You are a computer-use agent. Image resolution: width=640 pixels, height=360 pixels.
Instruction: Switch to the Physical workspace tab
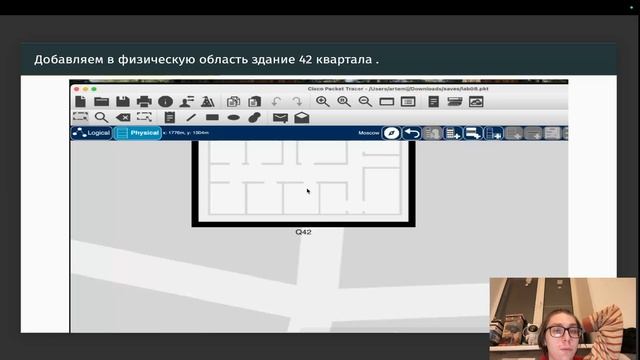click(x=138, y=133)
